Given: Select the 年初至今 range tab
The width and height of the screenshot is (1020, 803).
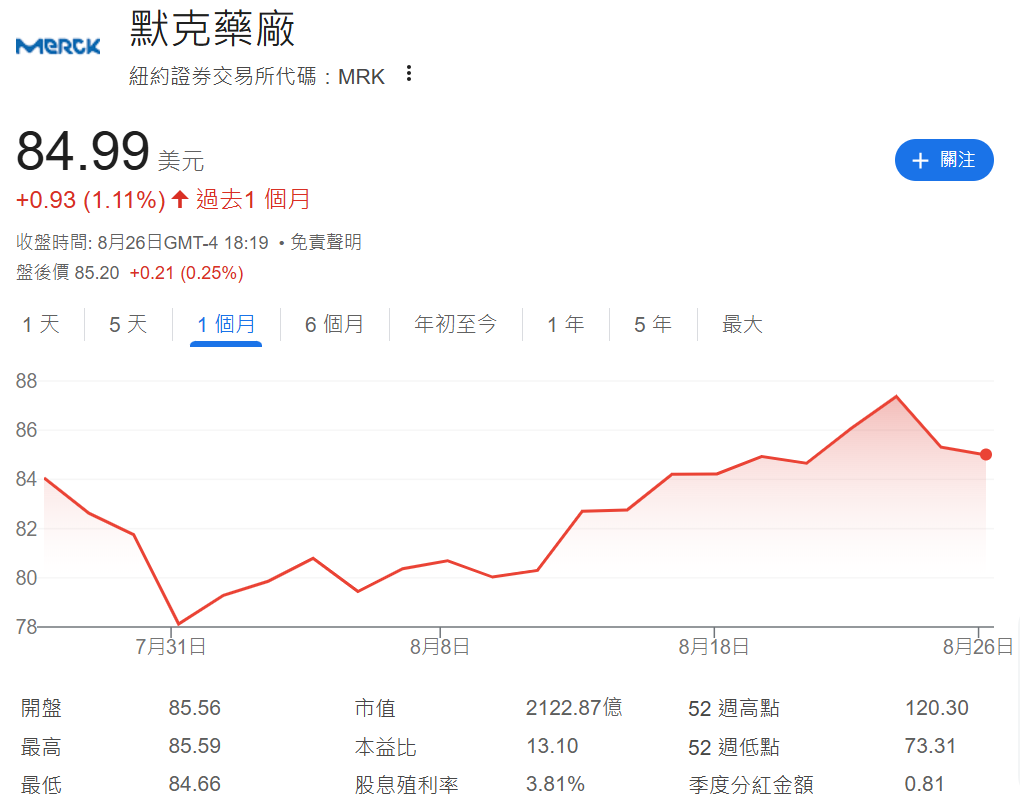Looking at the screenshot, I should click(x=455, y=324).
